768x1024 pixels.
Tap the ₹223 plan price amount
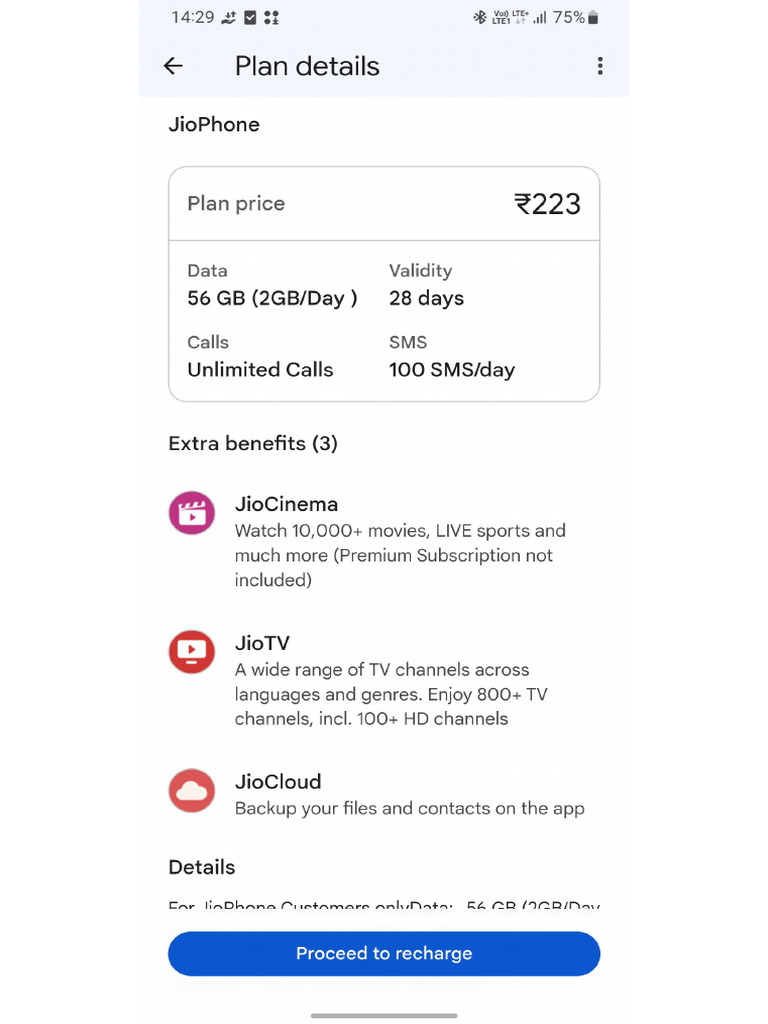tap(547, 204)
